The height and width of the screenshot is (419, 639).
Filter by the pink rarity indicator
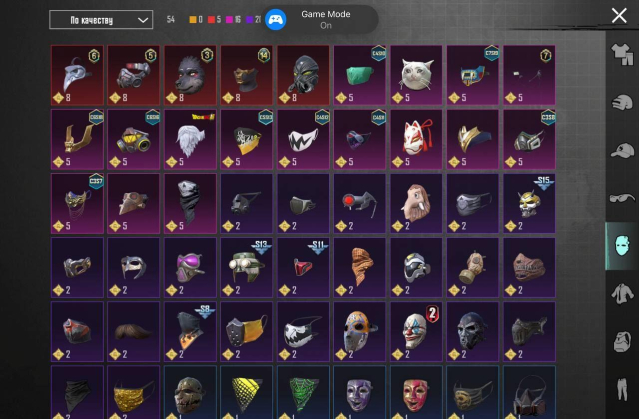pyautogui.click(x=229, y=20)
